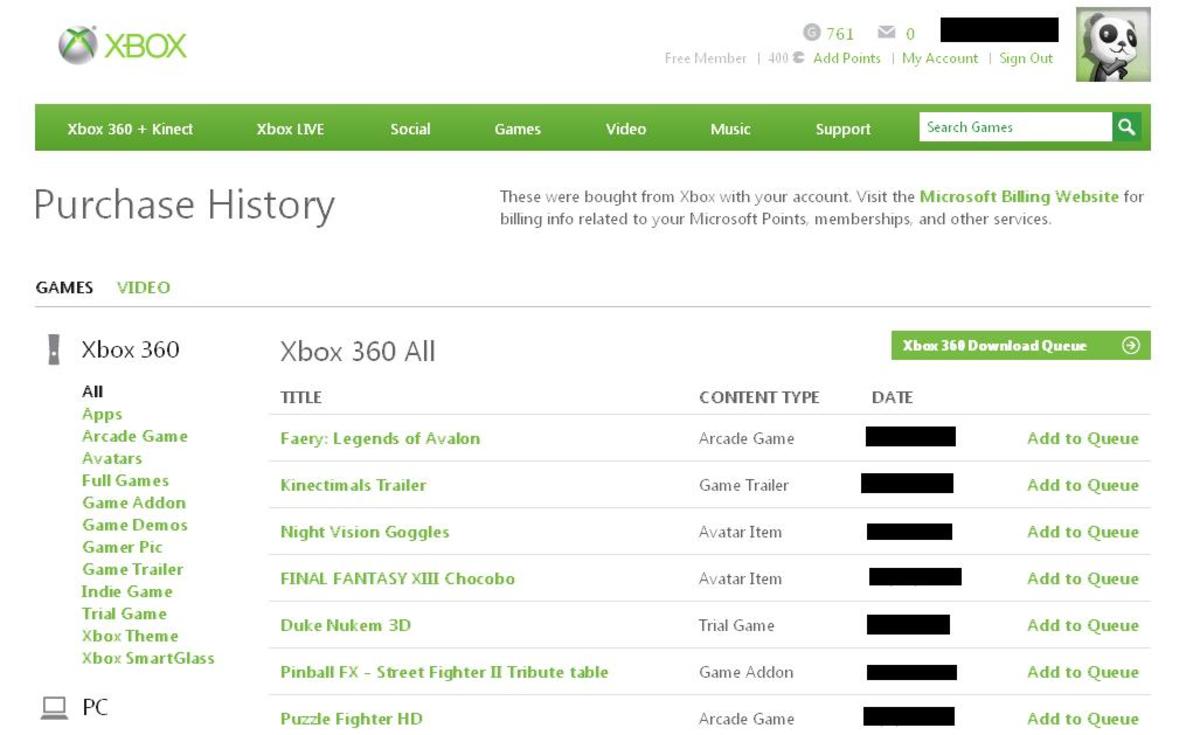Add Kinectimals Trailer to queue
Viewport: 1200px width, 735px height.
tap(1083, 485)
